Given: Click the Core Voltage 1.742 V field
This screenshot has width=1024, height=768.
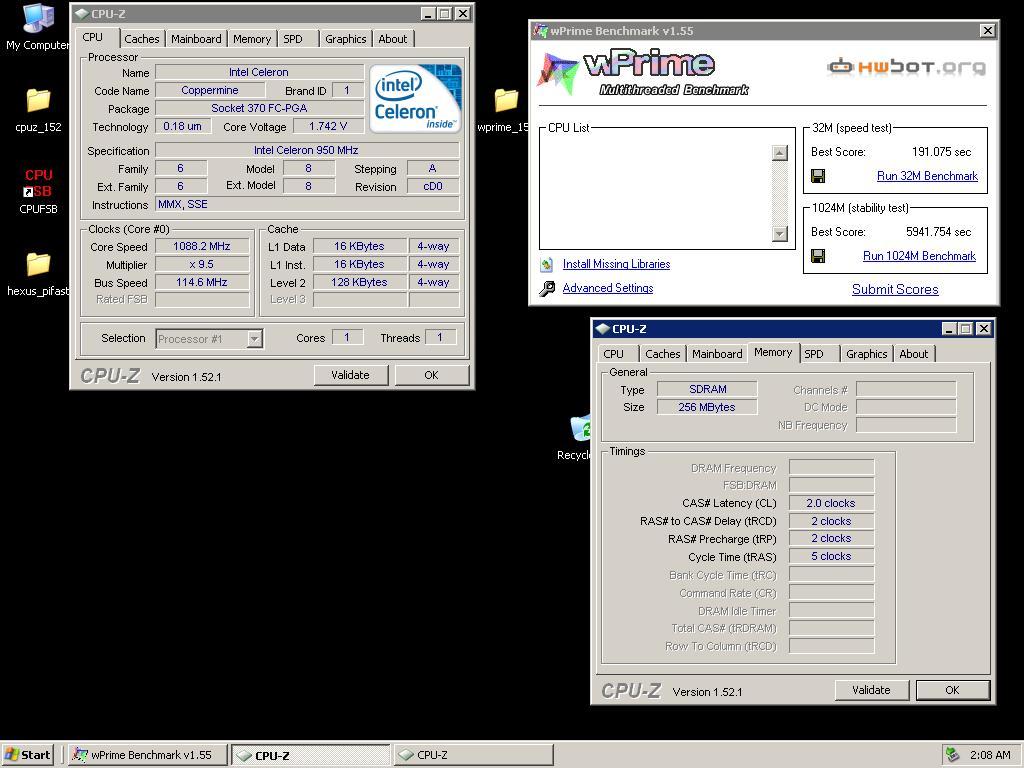Looking at the screenshot, I should (x=328, y=126).
